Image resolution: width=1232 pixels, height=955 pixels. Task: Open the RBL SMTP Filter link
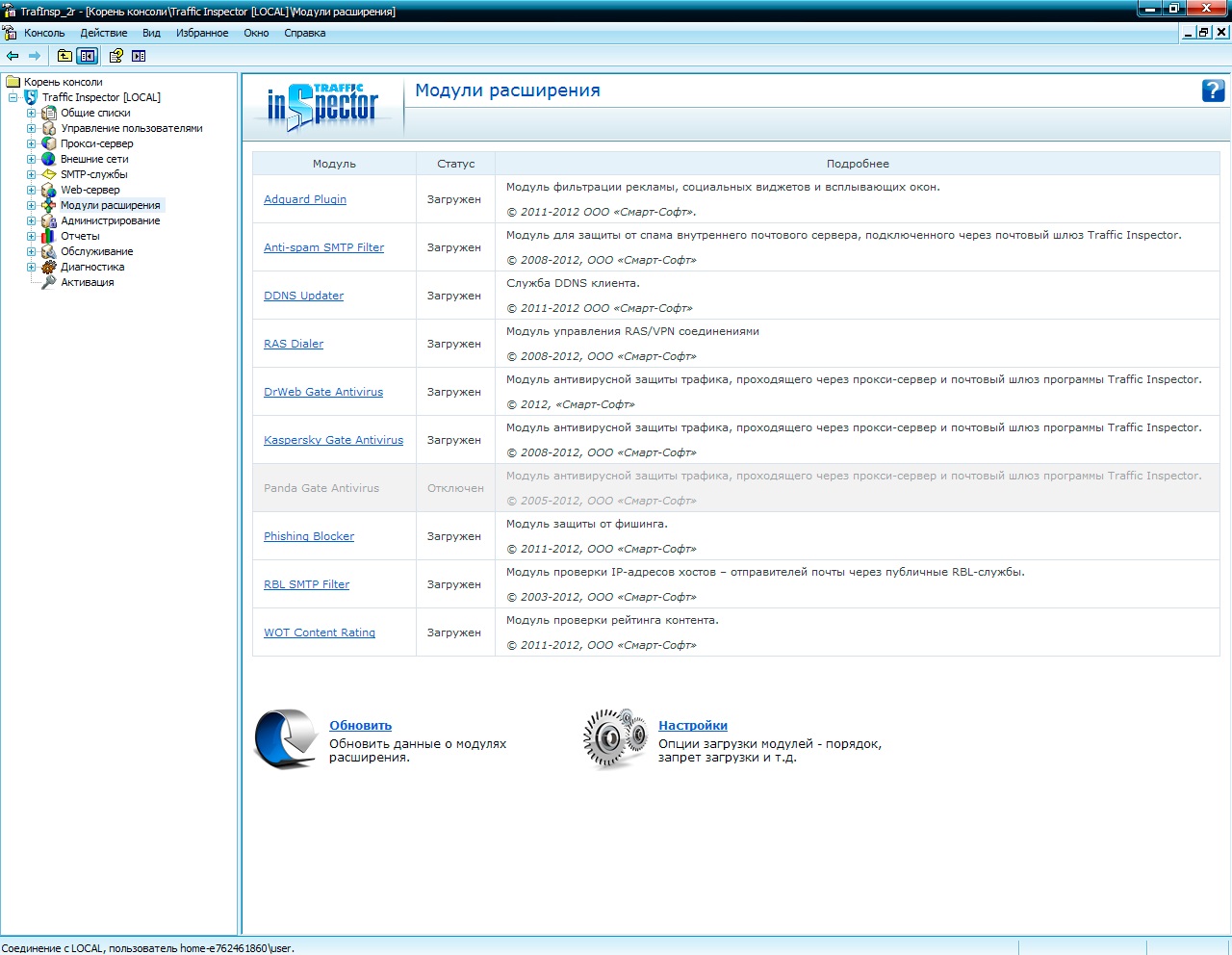(306, 584)
